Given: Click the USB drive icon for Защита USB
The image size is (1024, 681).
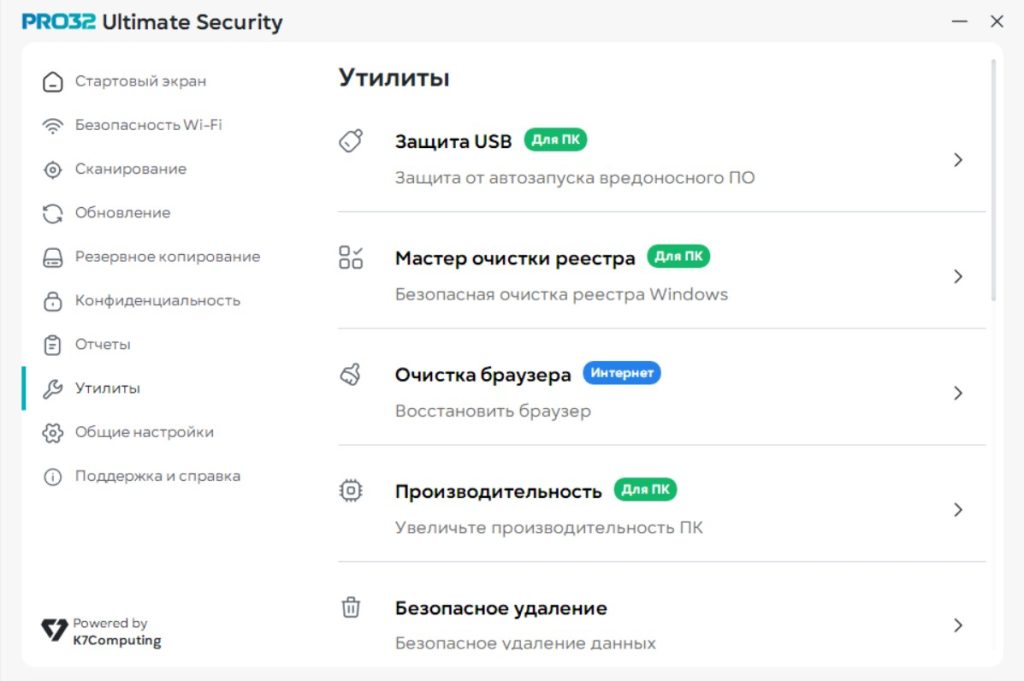Looking at the screenshot, I should click(350, 141).
